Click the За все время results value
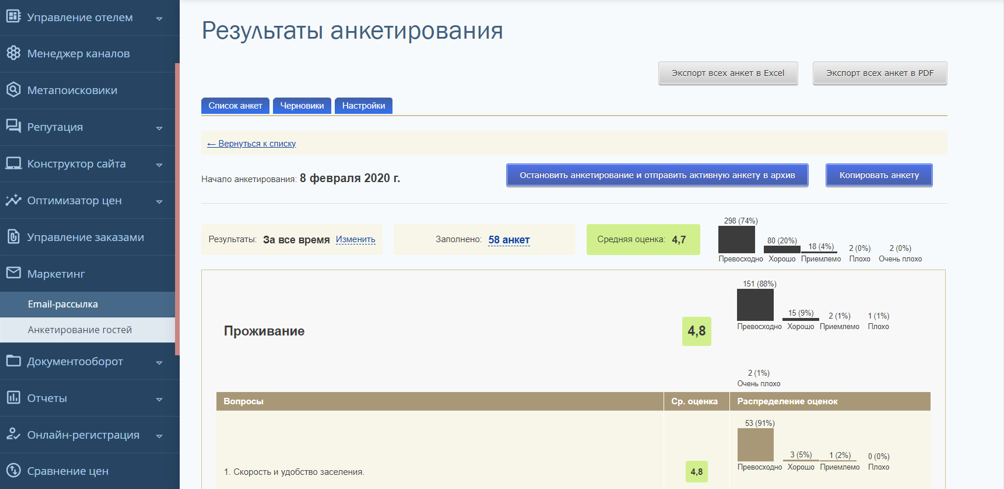The width and height of the screenshot is (1004, 489). click(296, 239)
